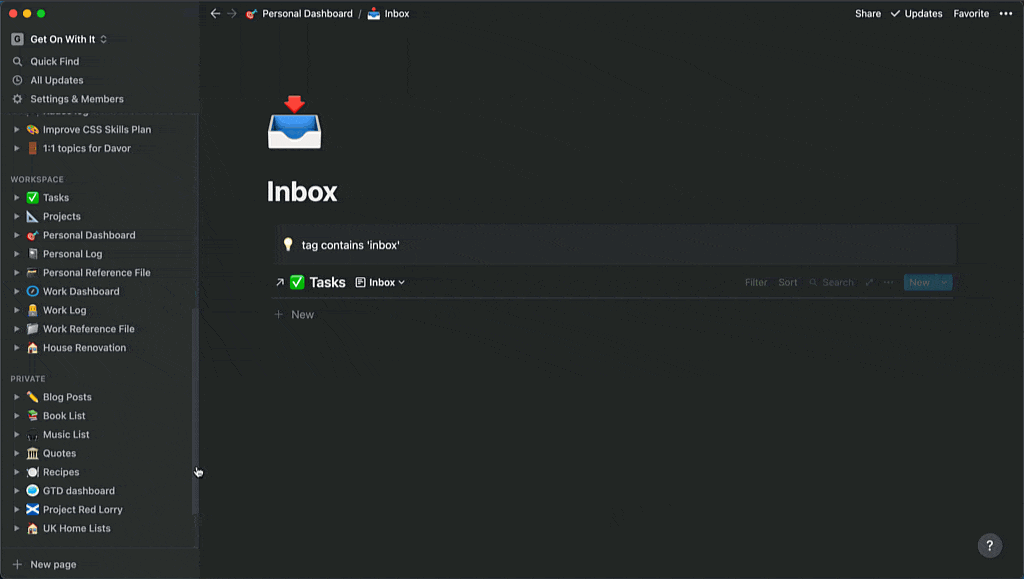The width and height of the screenshot is (1024, 579).
Task: Open Tasks database full page via diagonal arrow
Action: pyautogui.click(x=280, y=282)
